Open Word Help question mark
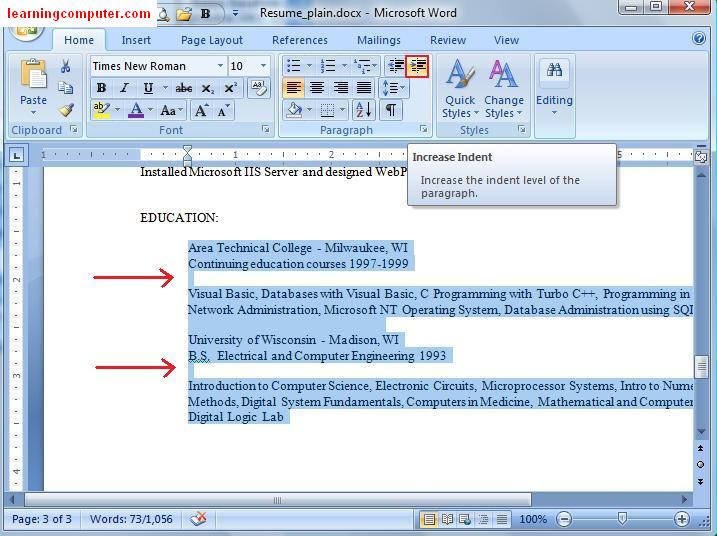The height and width of the screenshot is (536, 717). pos(699,38)
